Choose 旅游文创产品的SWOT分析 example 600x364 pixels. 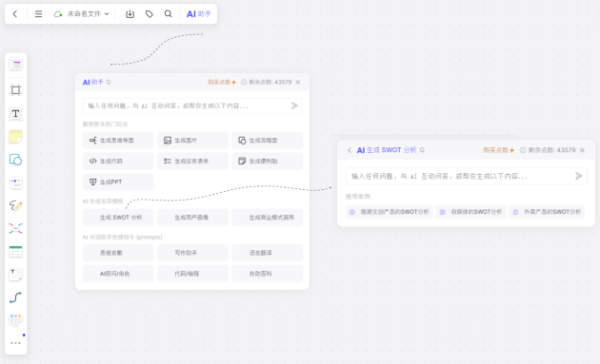coord(389,212)
